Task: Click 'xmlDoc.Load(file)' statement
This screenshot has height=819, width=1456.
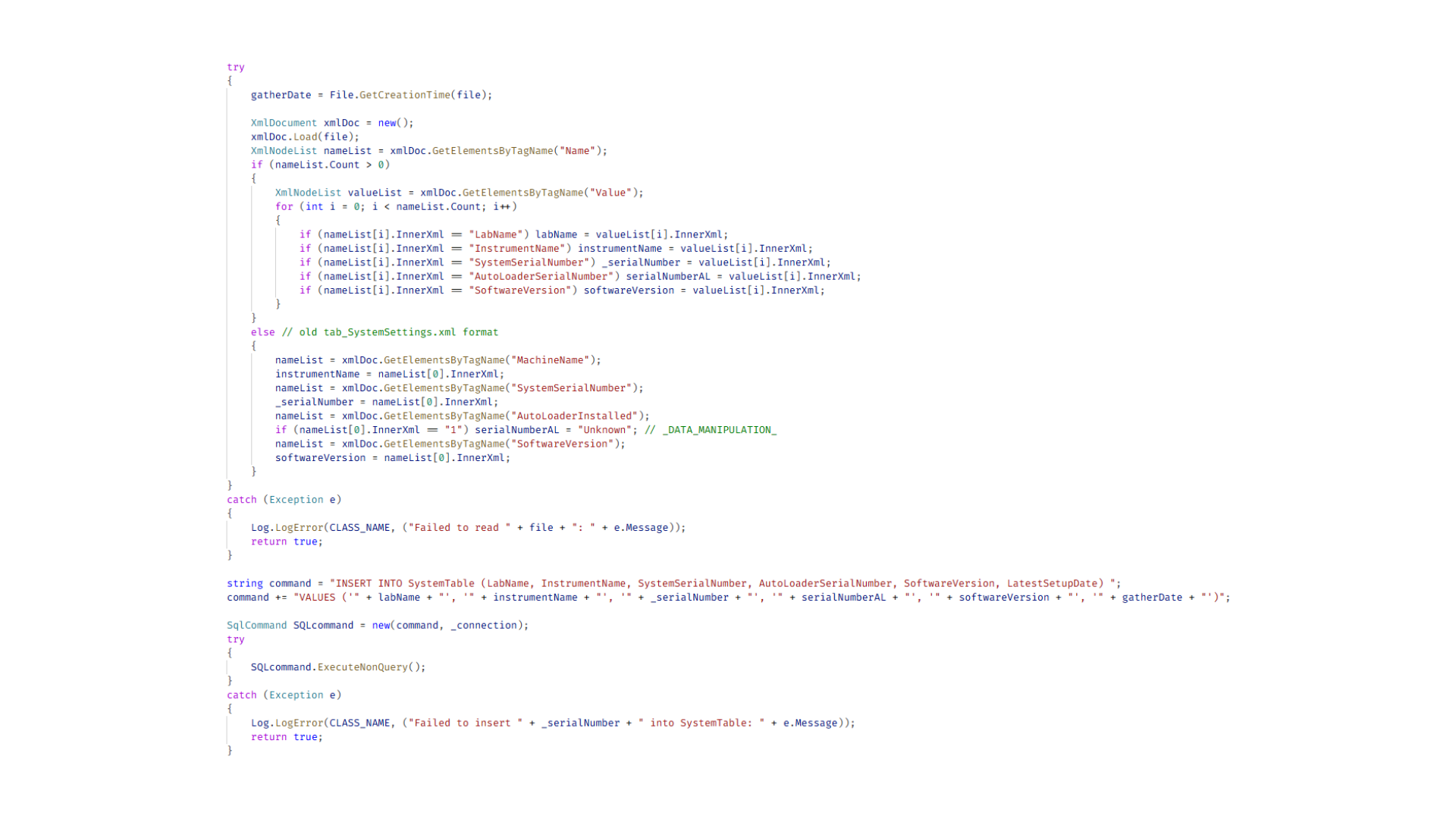Action: click(x=305, y=136)
